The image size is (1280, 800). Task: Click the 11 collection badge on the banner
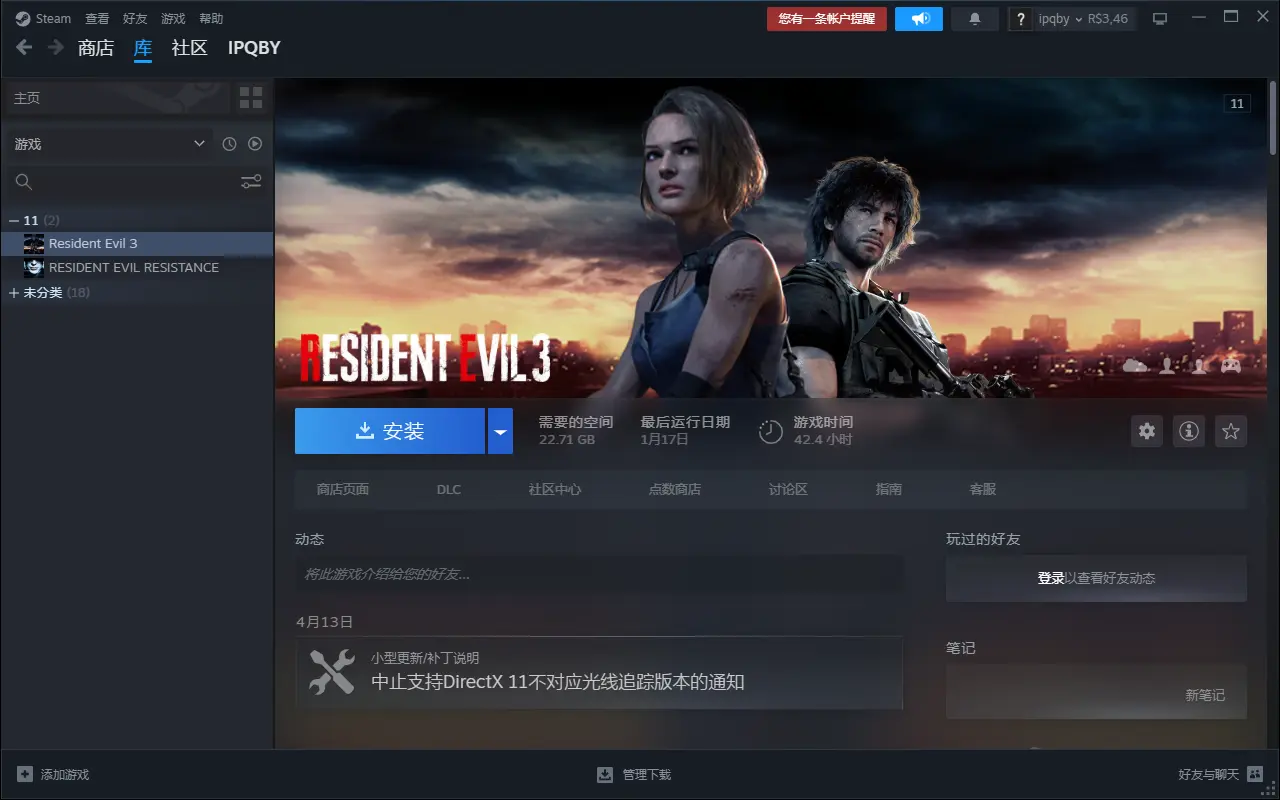1237,104
